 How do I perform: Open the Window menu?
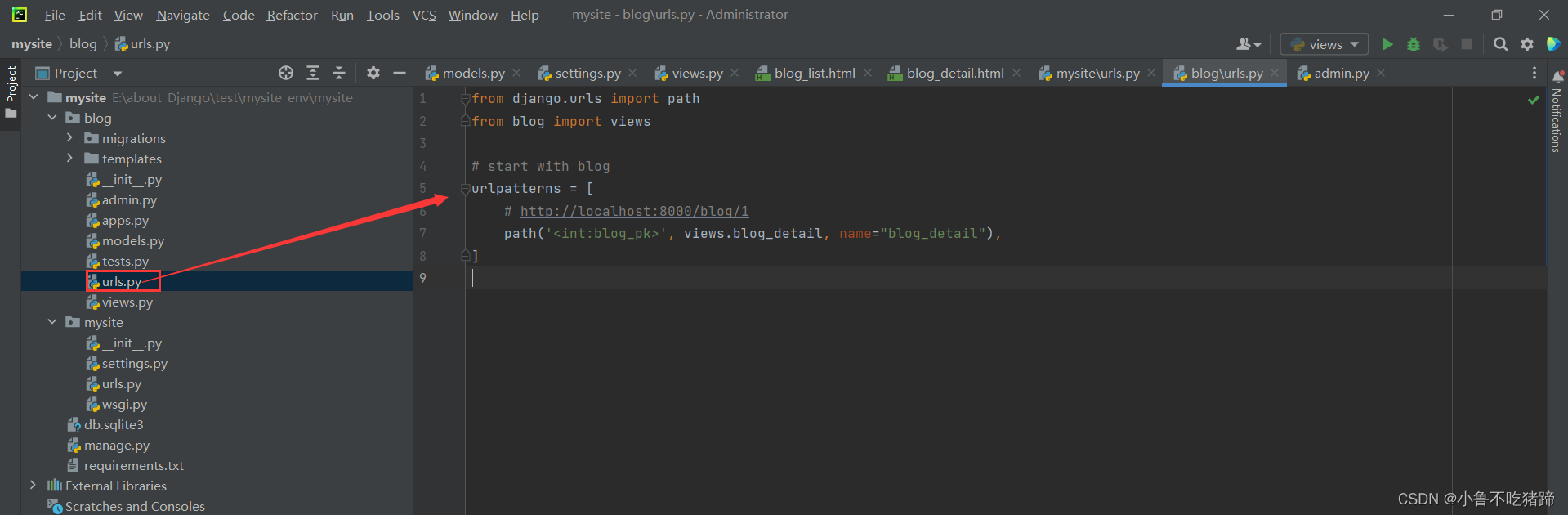(472, 15)
